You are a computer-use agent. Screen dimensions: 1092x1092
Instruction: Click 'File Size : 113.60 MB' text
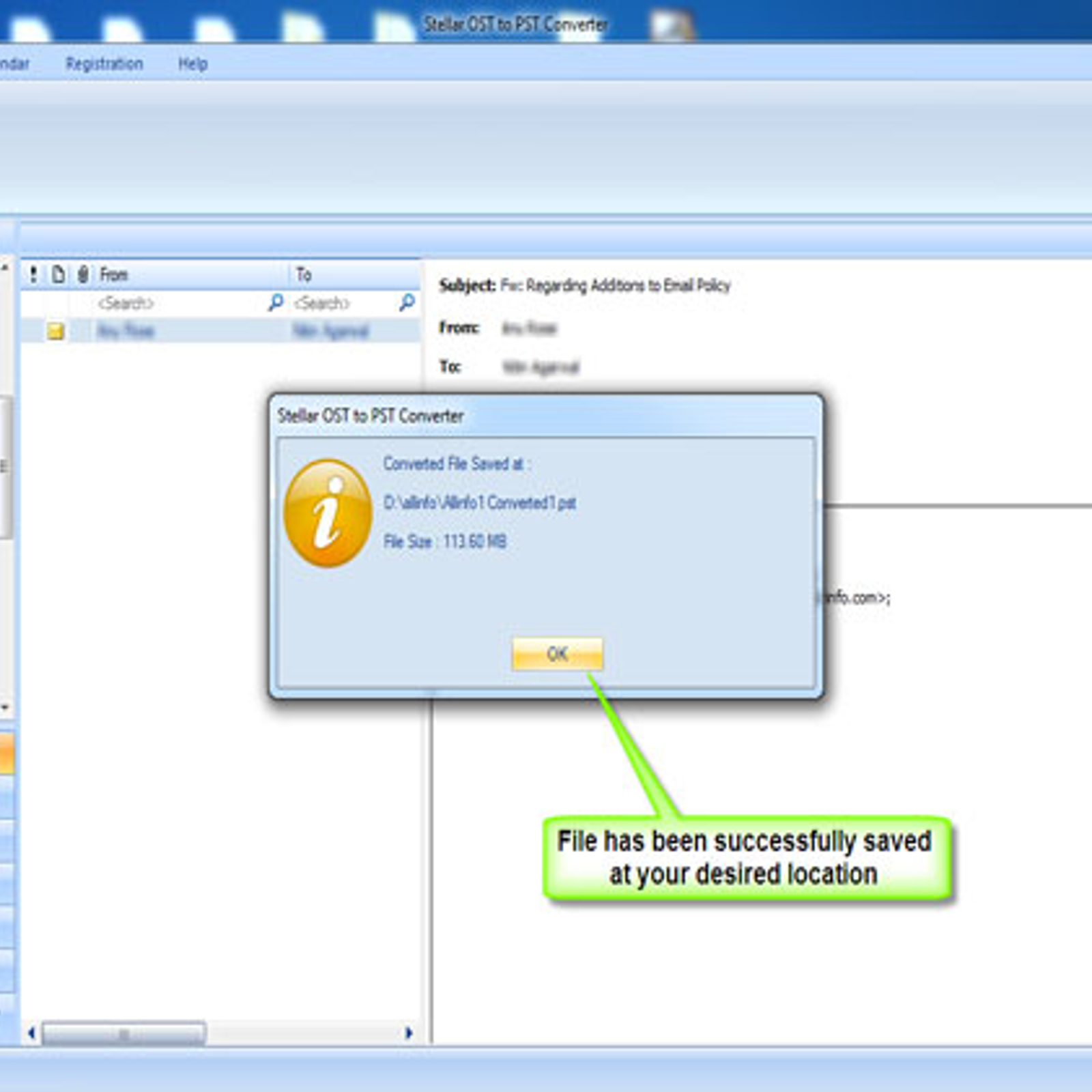tap(445, 542)
